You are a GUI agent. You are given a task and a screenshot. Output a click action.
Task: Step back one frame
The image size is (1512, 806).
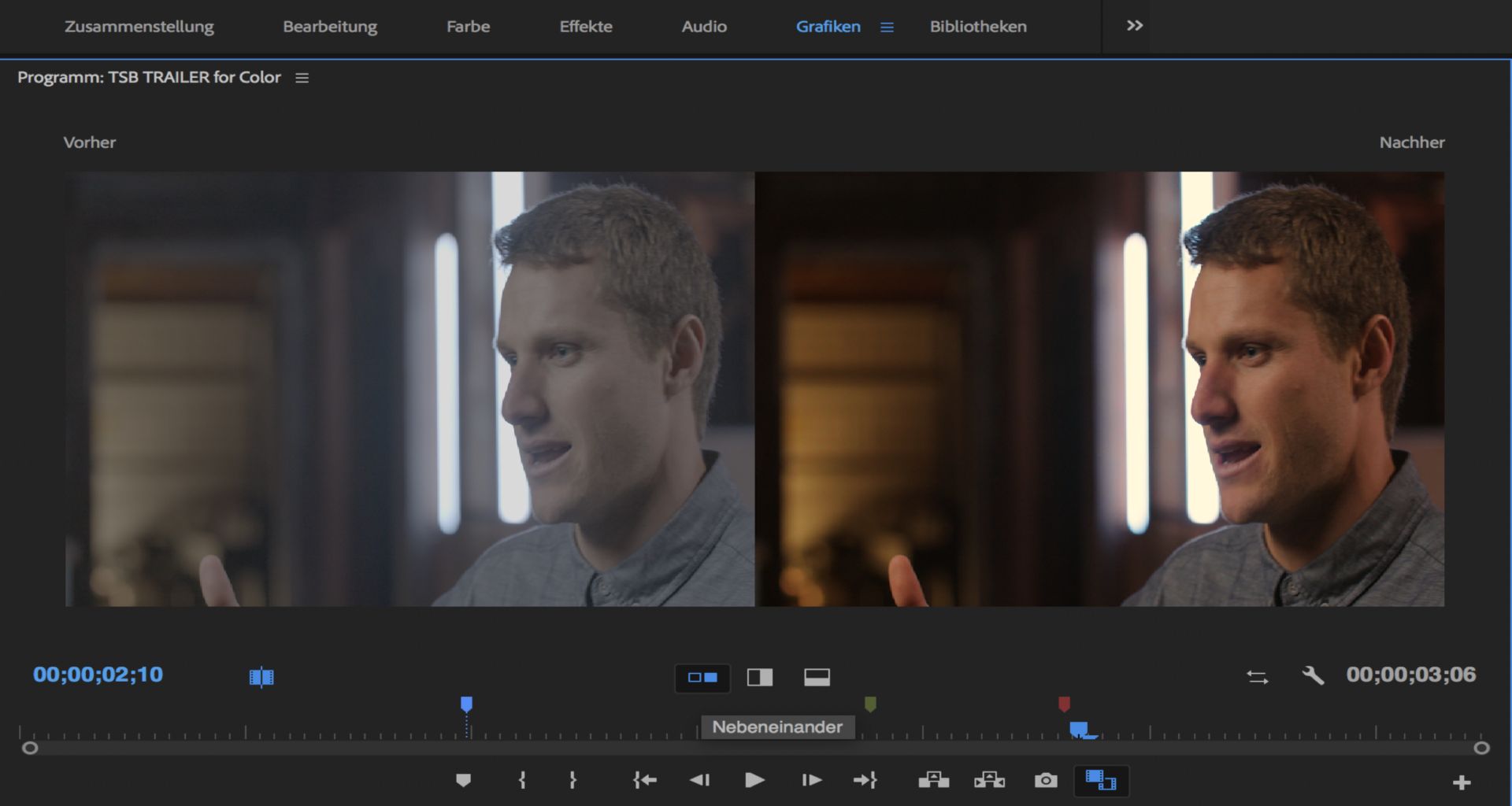[x=699, y=780]
